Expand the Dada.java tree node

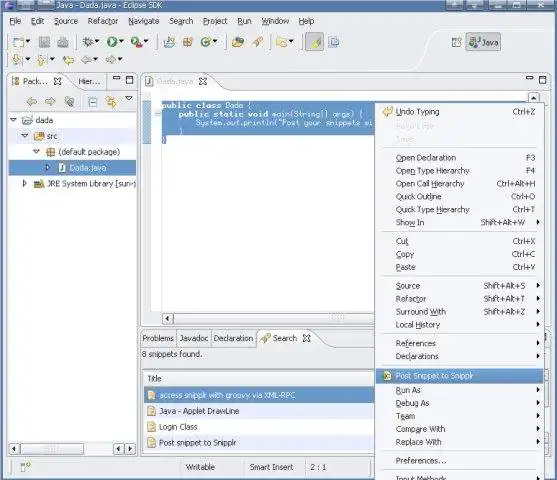(x=48, y=167)
